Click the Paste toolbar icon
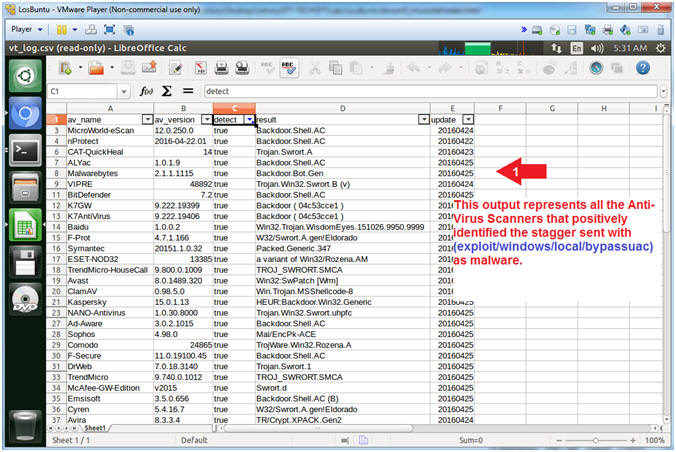The width and height of the screenshot is (676, 452). point(356,68)
